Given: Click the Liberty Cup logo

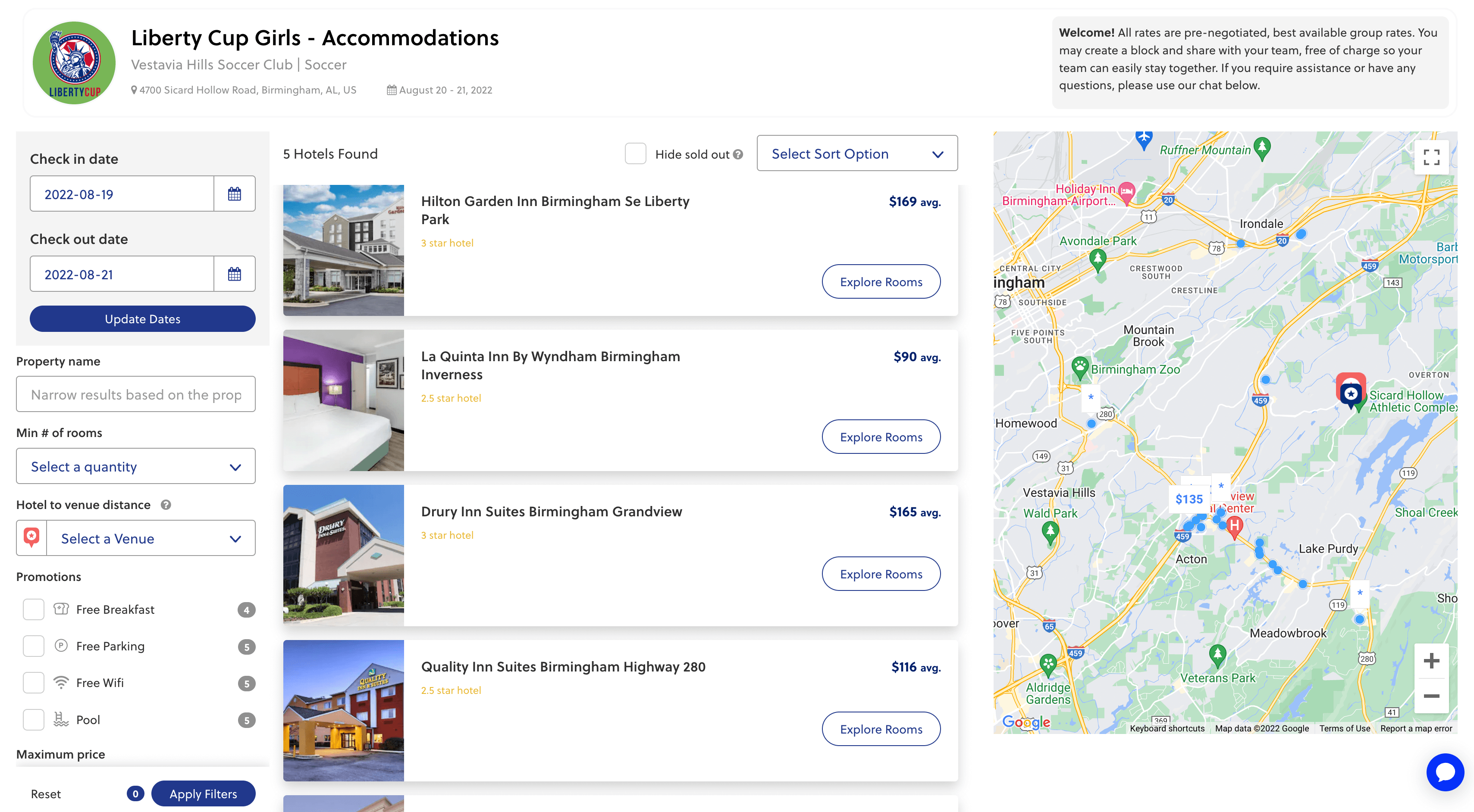Looking at the screenshot, I should click(74, 63).
